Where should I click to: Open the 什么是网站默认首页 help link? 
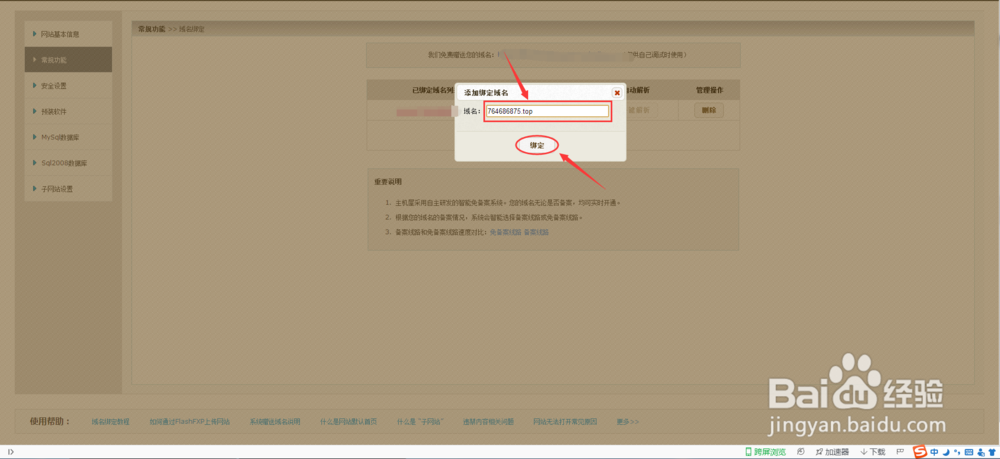(x=348, y=421)
